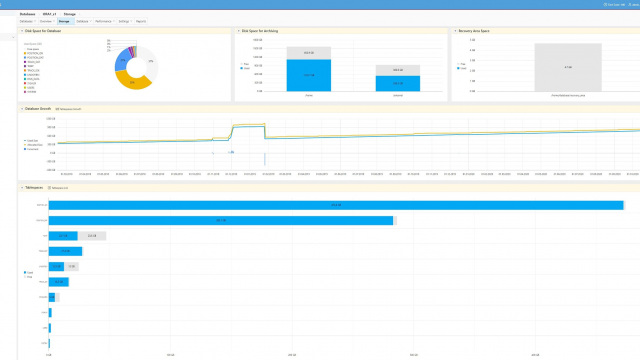640x360 pixels.
Task: Open the Reports tab
Action: point(141,21)
